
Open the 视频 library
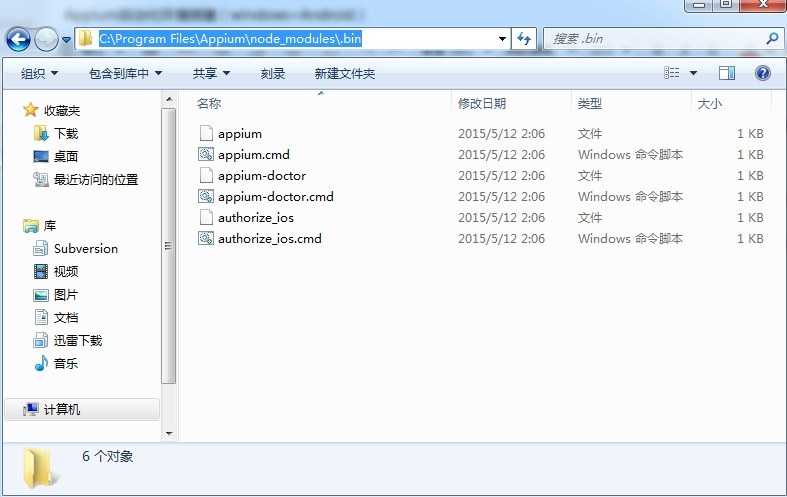66,272
